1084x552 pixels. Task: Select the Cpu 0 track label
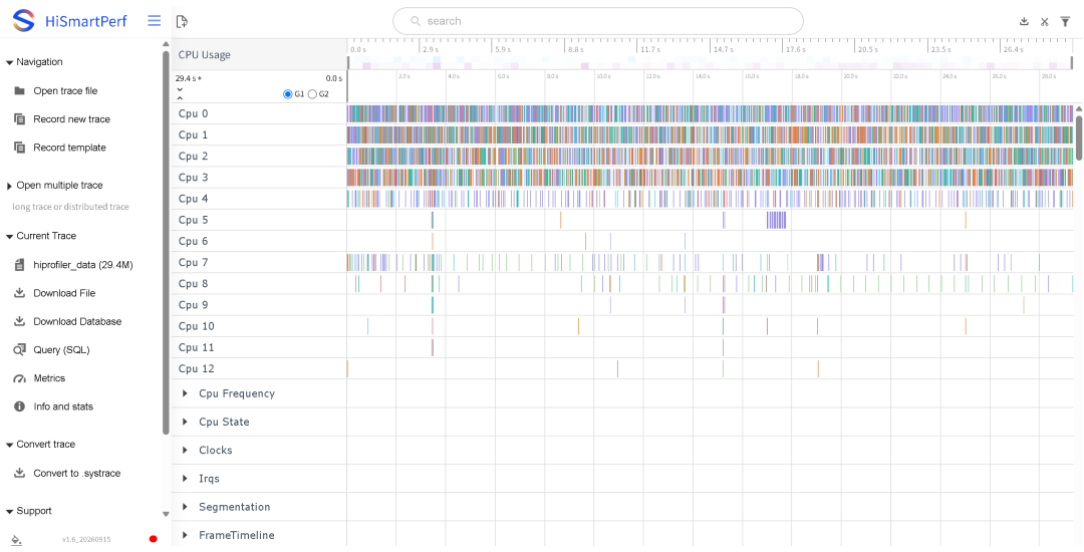pyautogui.click(x=193, y=113)
